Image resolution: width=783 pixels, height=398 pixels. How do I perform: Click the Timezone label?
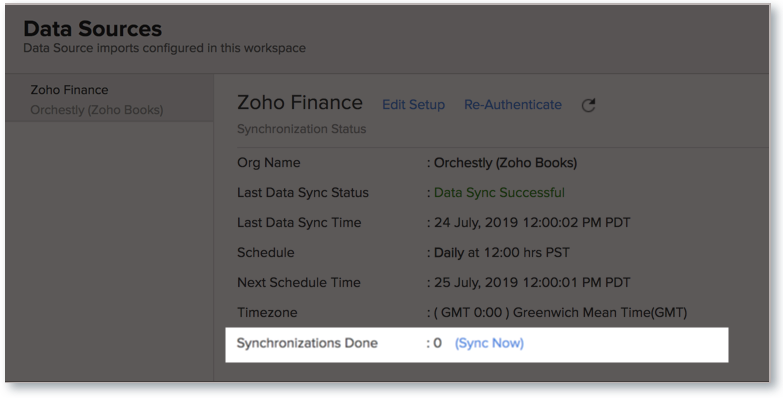pyautogui.click(x=267, y=313)
